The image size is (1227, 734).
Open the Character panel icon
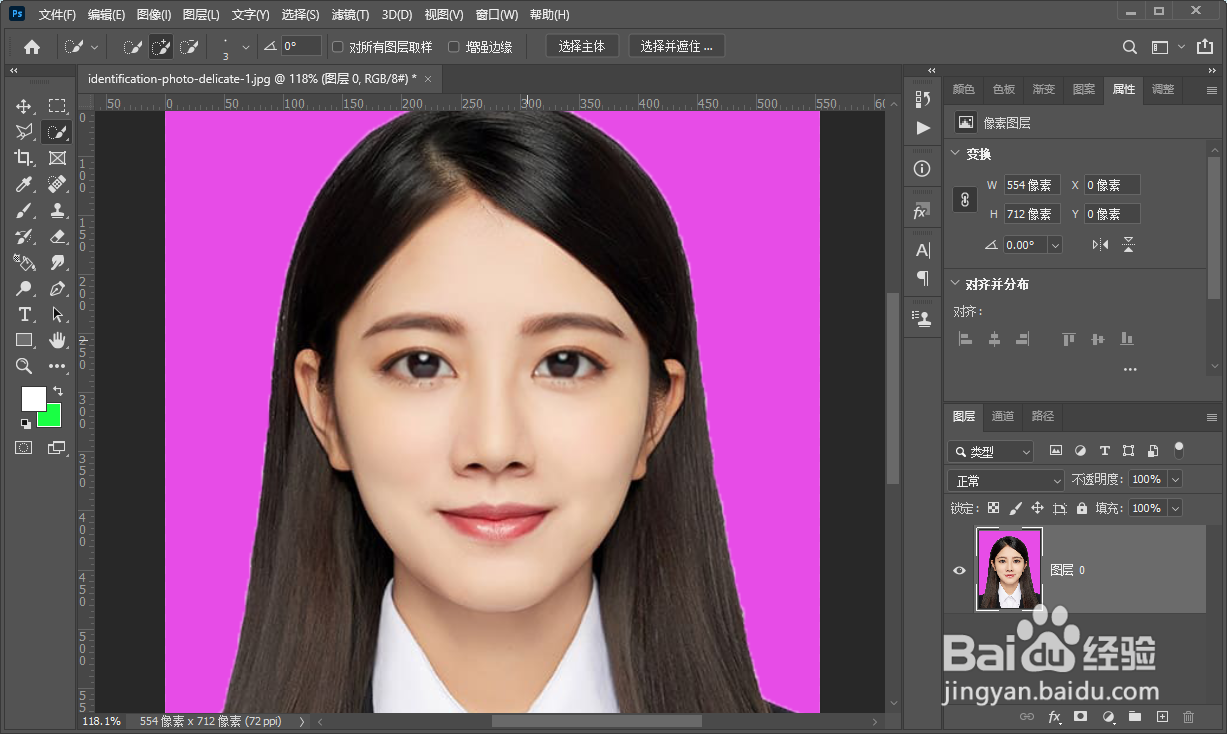(x=922, y=250)
